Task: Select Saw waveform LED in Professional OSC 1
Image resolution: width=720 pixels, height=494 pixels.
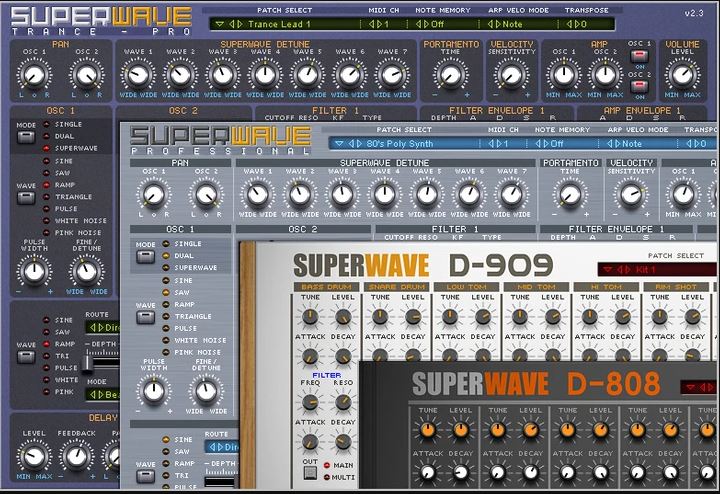Action: coord(166,292)
